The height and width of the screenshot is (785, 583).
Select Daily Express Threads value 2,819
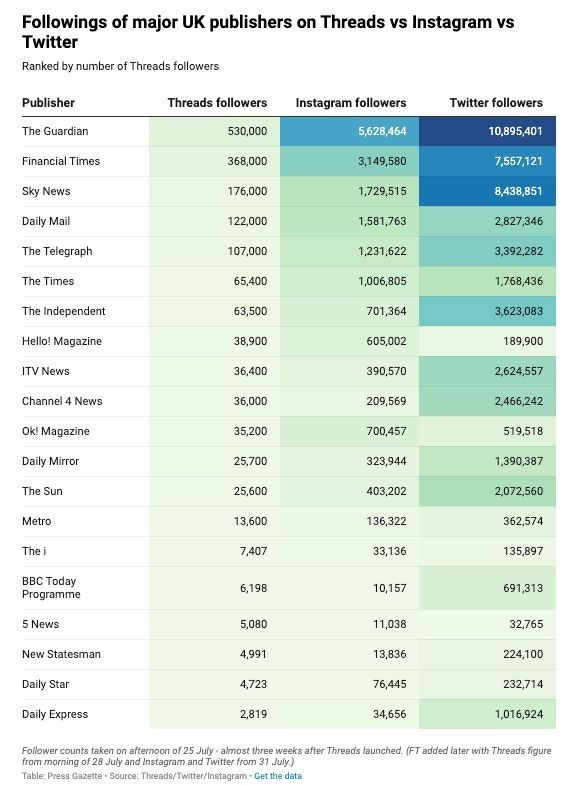[x=254, y=714]
